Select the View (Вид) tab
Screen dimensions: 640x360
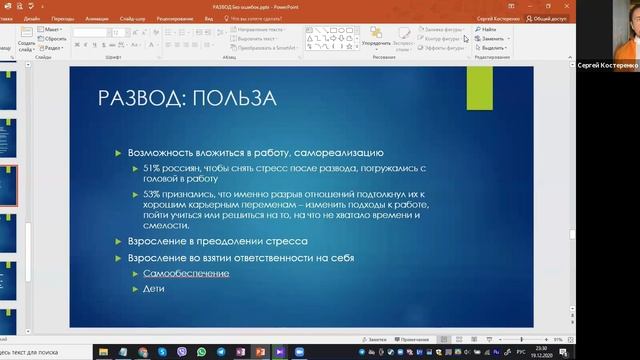click(x=209, y=19)
